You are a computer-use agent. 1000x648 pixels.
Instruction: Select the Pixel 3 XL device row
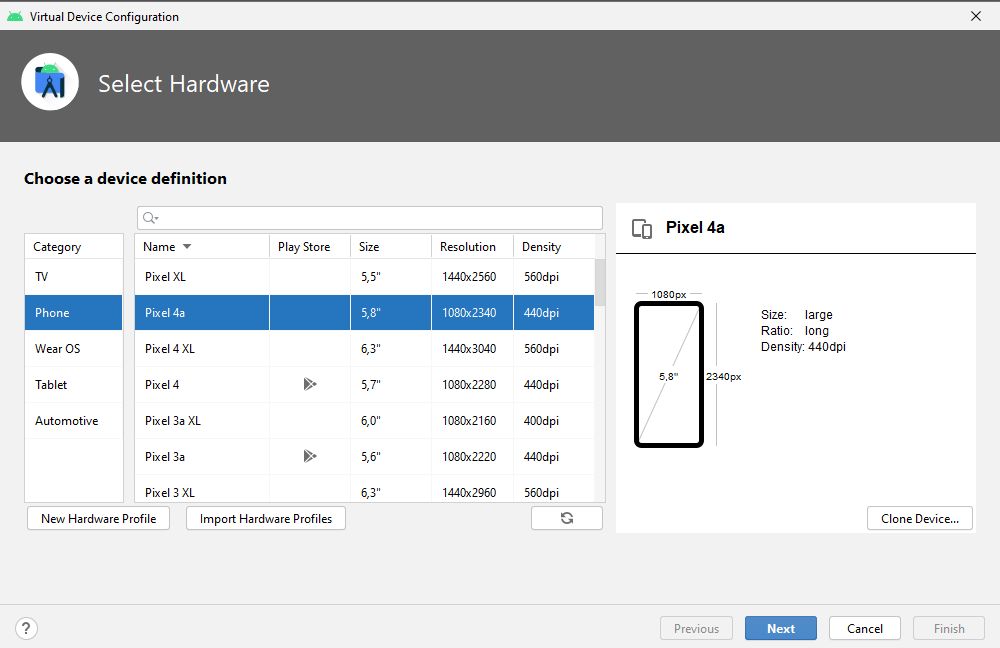click(364, 489)
